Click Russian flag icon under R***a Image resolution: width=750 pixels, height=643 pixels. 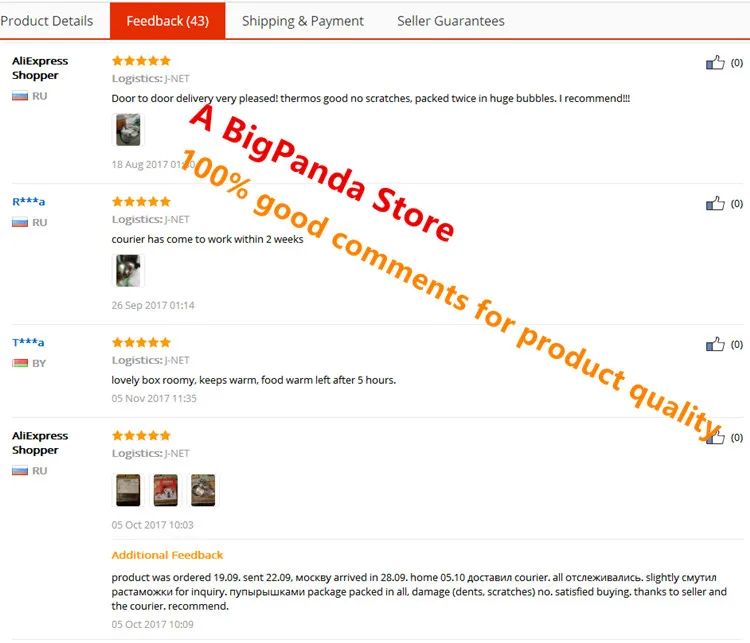[20, 222]
